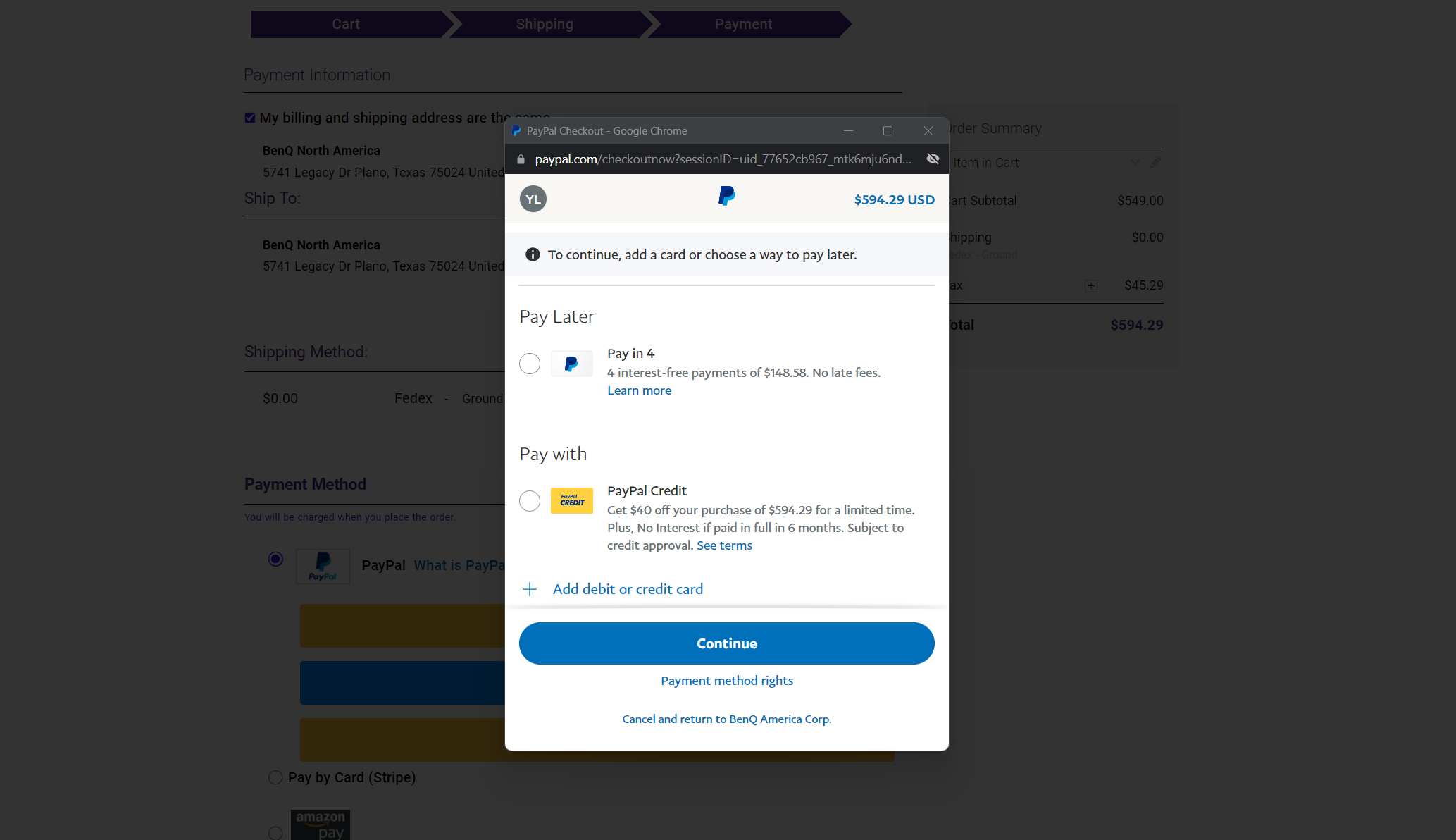The image size is (1456, 840).
Task: Select the Pay in 4 radio button
Action: coord(530,364)
